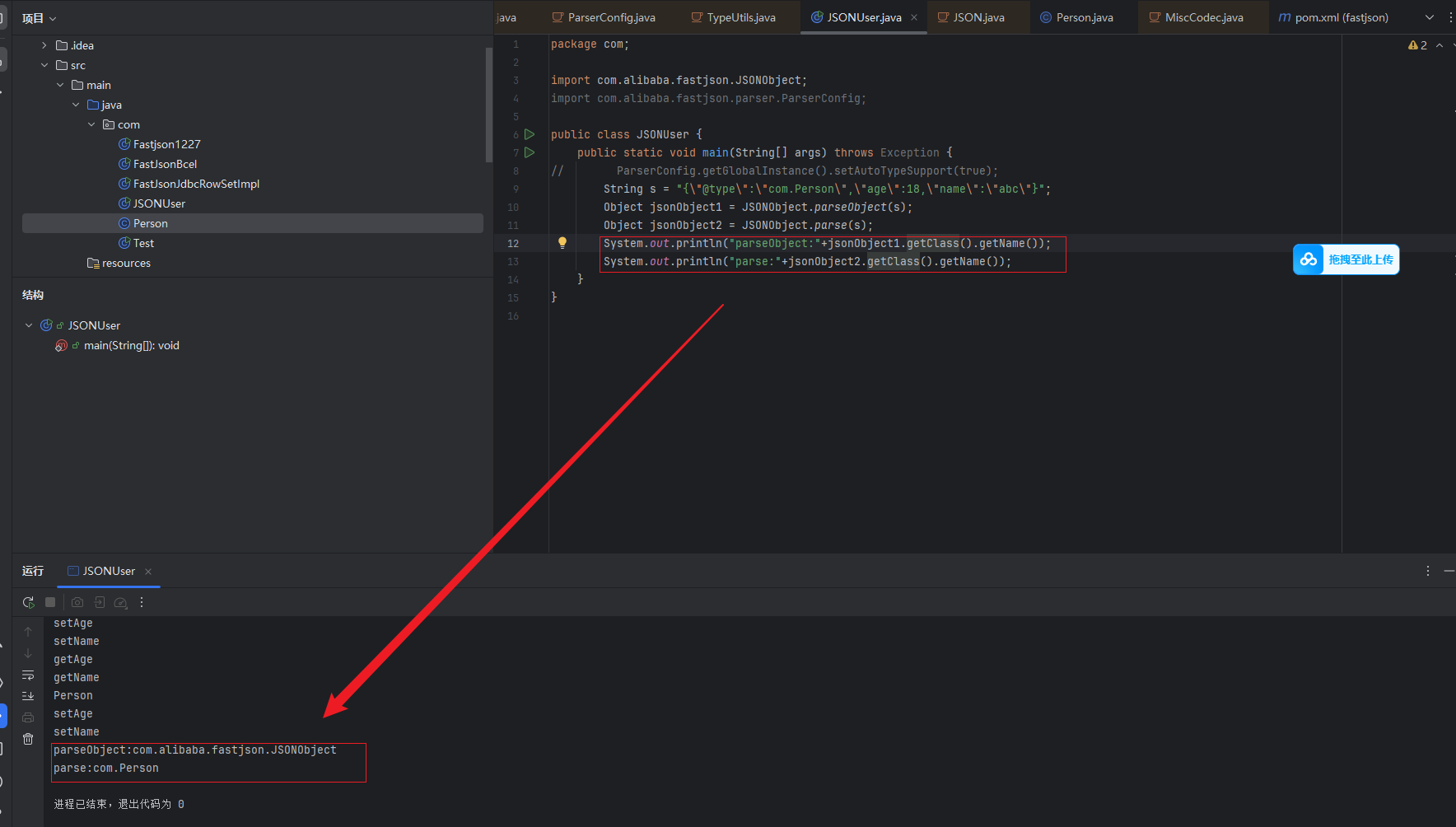This screenshot has height=827, width=1456.
Task: Collapse the main folder
Action: [60, 85]
